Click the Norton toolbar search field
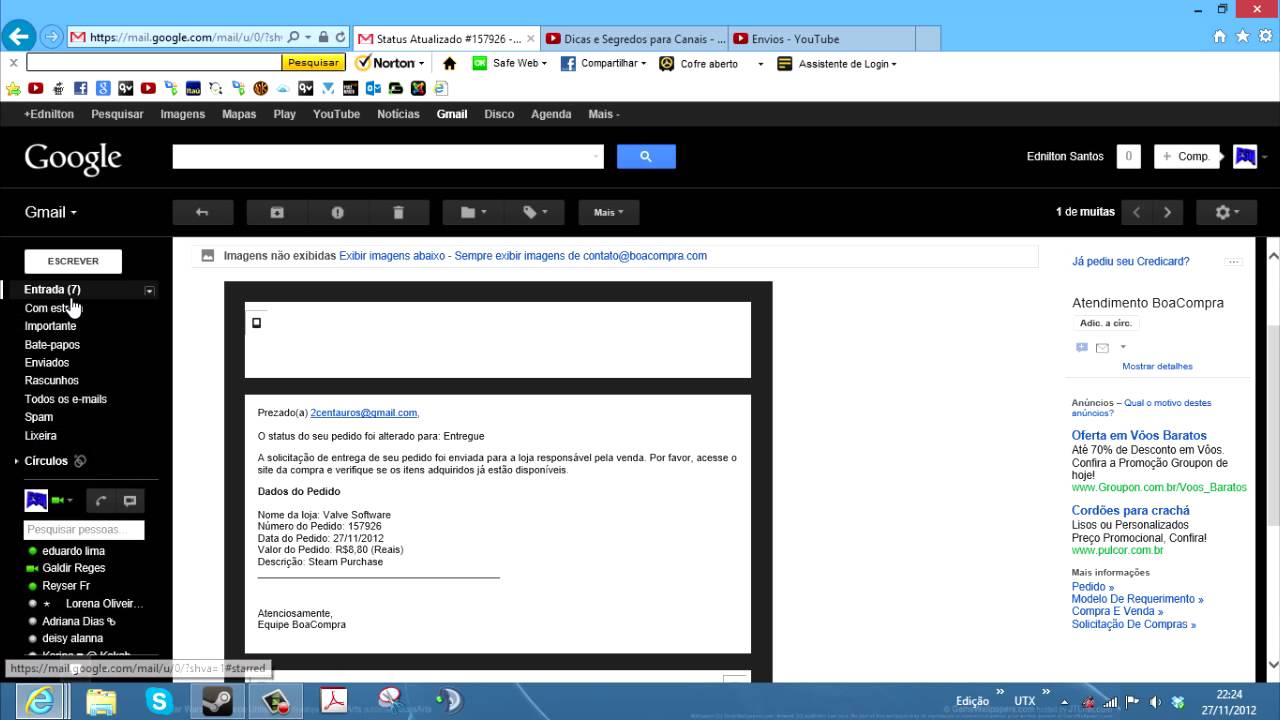Screen dimensions: 1280x720 (154, 62)
